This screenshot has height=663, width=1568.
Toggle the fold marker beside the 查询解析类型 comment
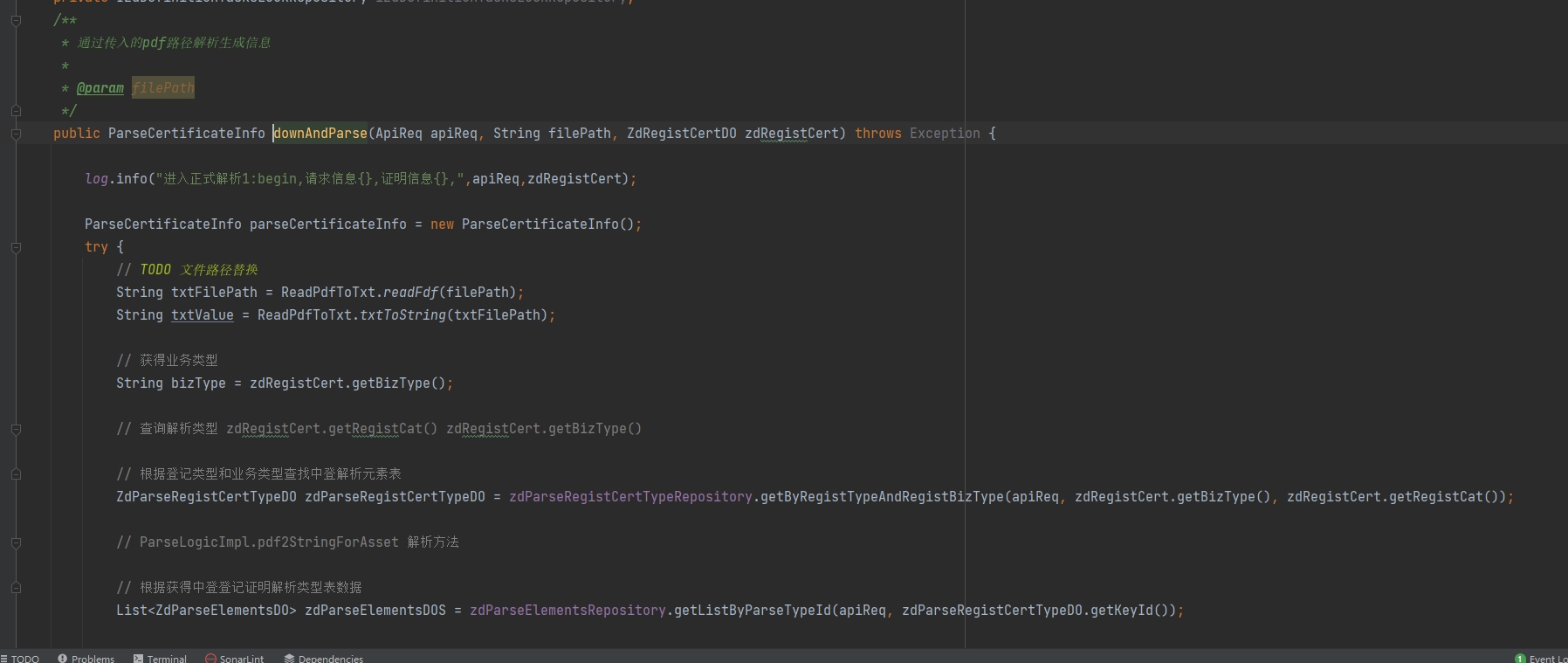(x=16, y=429)
